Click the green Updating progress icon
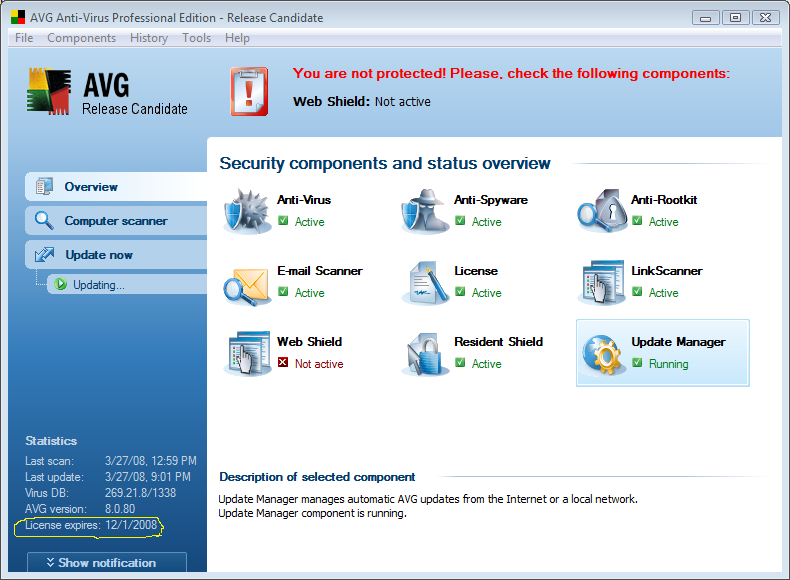This screenshot has width=790, height=580. pyautogui.click(x=60, y=284)
